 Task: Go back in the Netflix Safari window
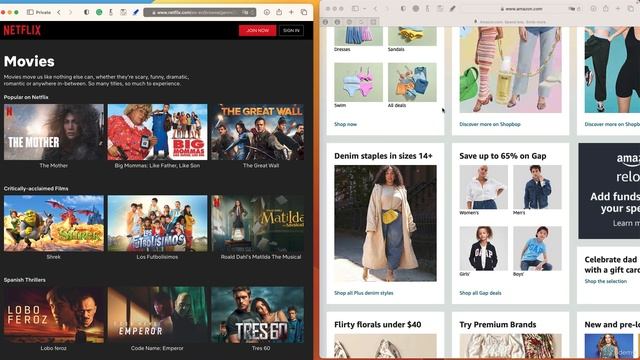pyautogui.click(x=59, y=12)
